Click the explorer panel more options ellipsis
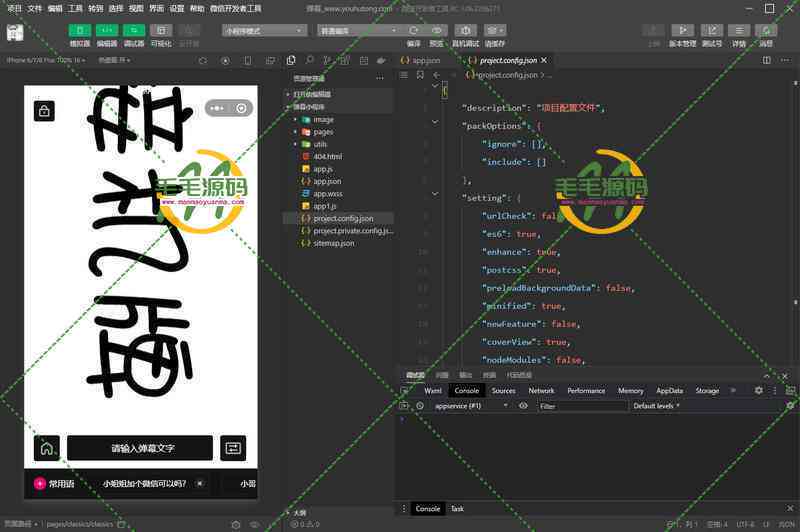 click(380, 78)
